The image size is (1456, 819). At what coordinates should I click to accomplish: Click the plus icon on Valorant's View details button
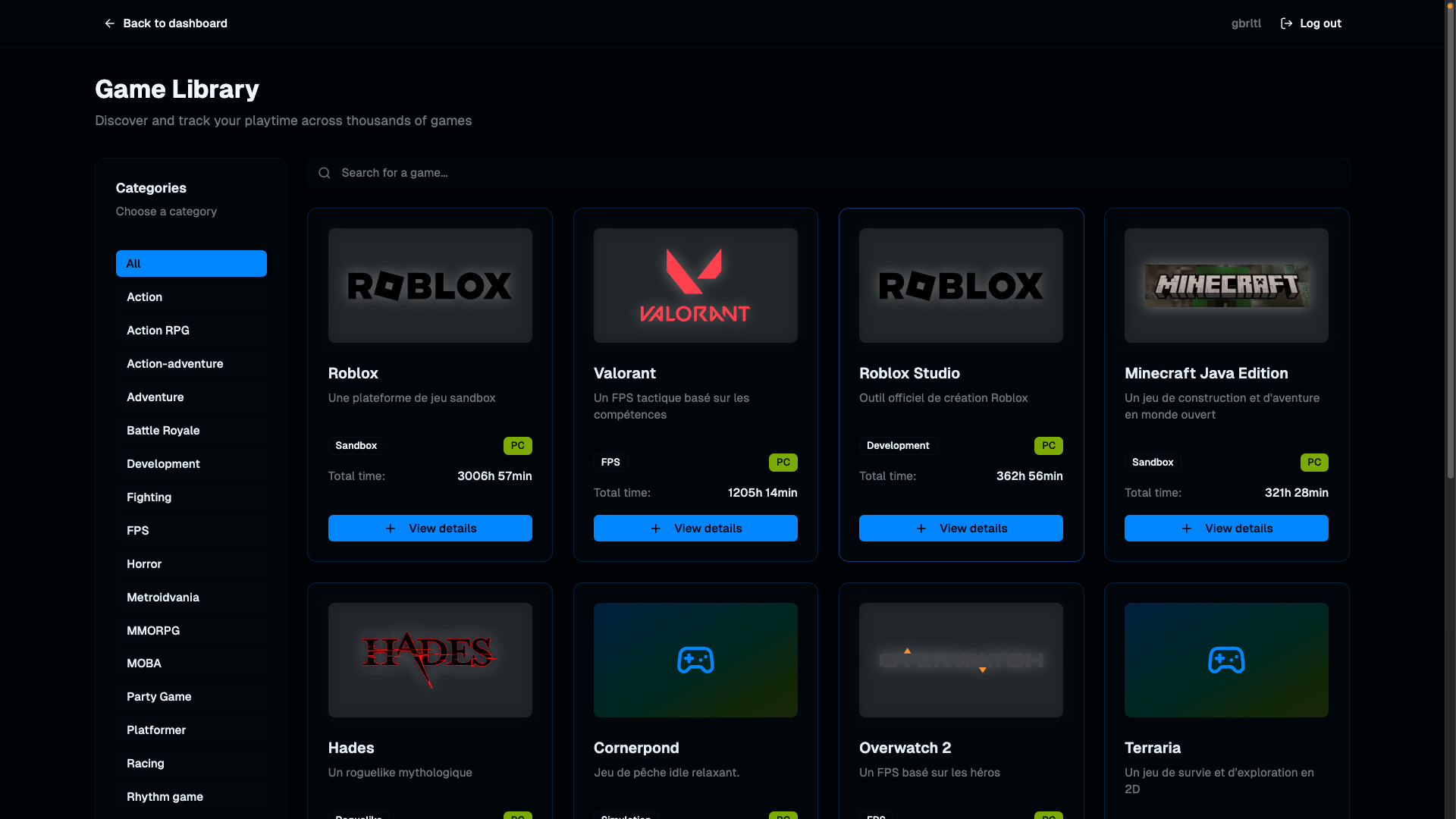coord(656,528)
